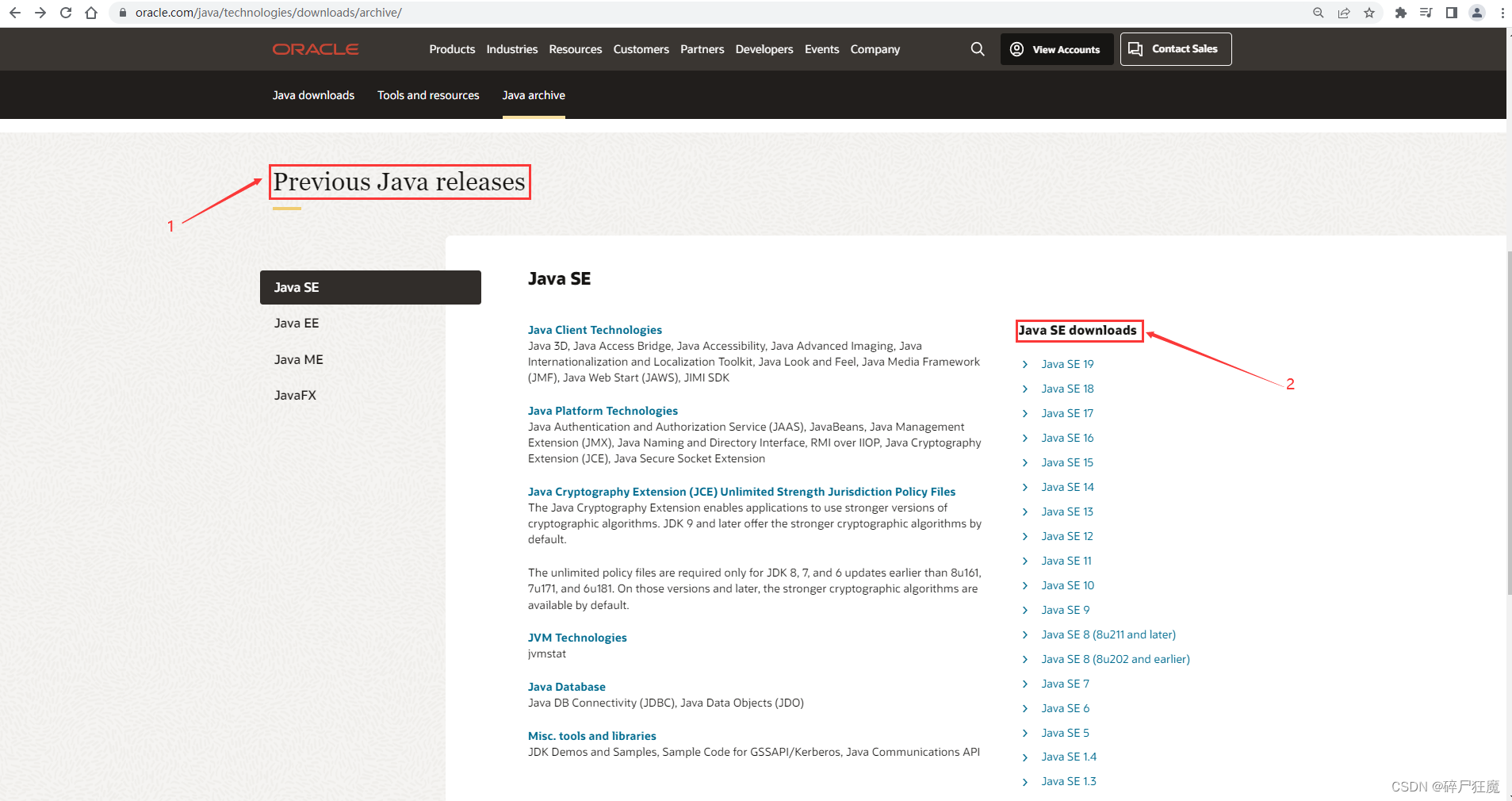Open the browser profile avatar

click(x=1477, y=13)
